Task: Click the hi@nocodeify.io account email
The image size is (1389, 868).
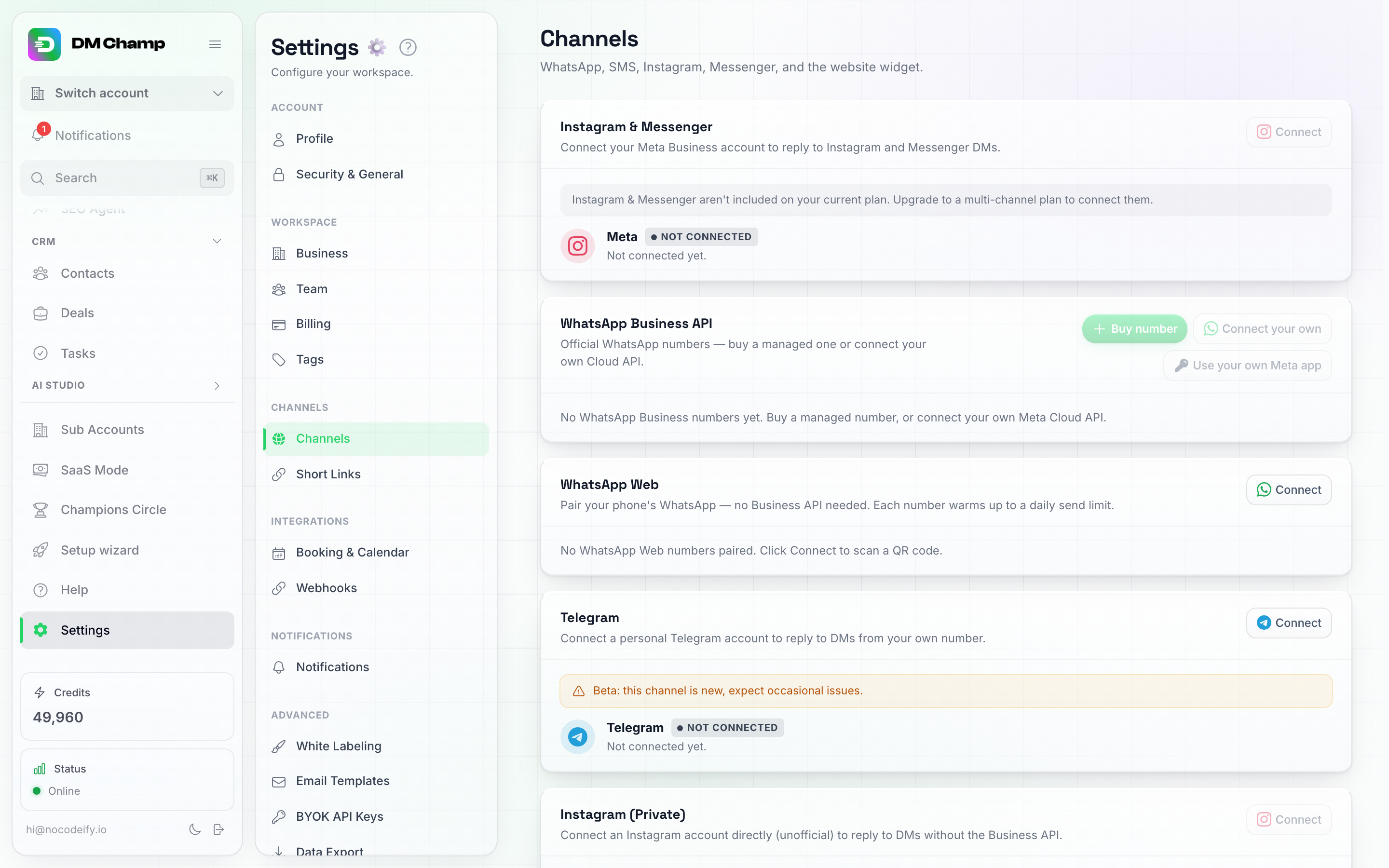Action: pos(66,829)
